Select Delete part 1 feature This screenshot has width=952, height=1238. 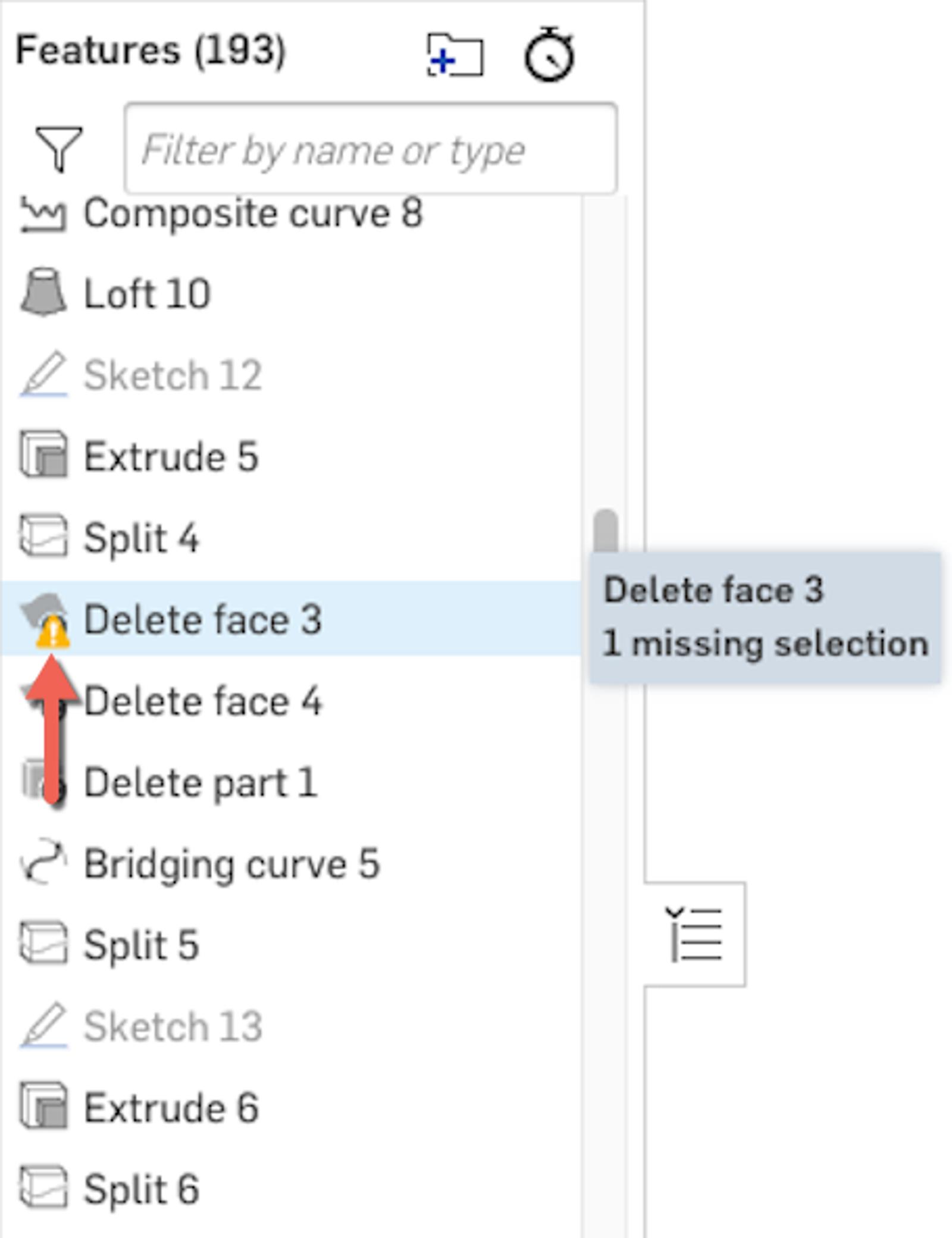(x=200, y=782)
